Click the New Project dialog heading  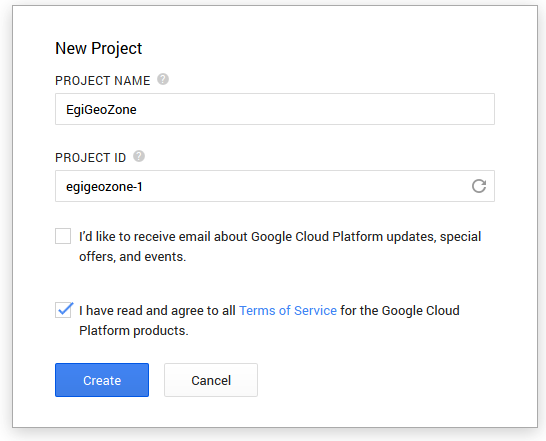coord(99,48)
